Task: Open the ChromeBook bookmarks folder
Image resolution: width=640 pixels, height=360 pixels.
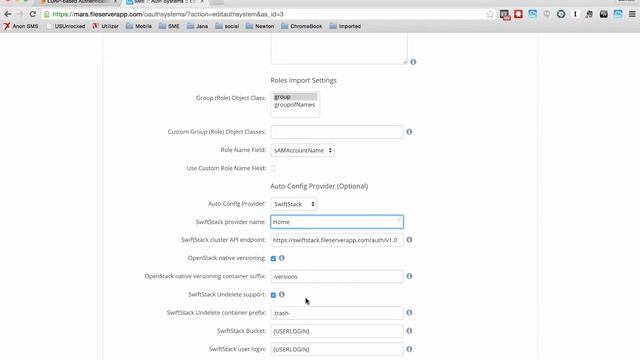Action: point(302,26)
